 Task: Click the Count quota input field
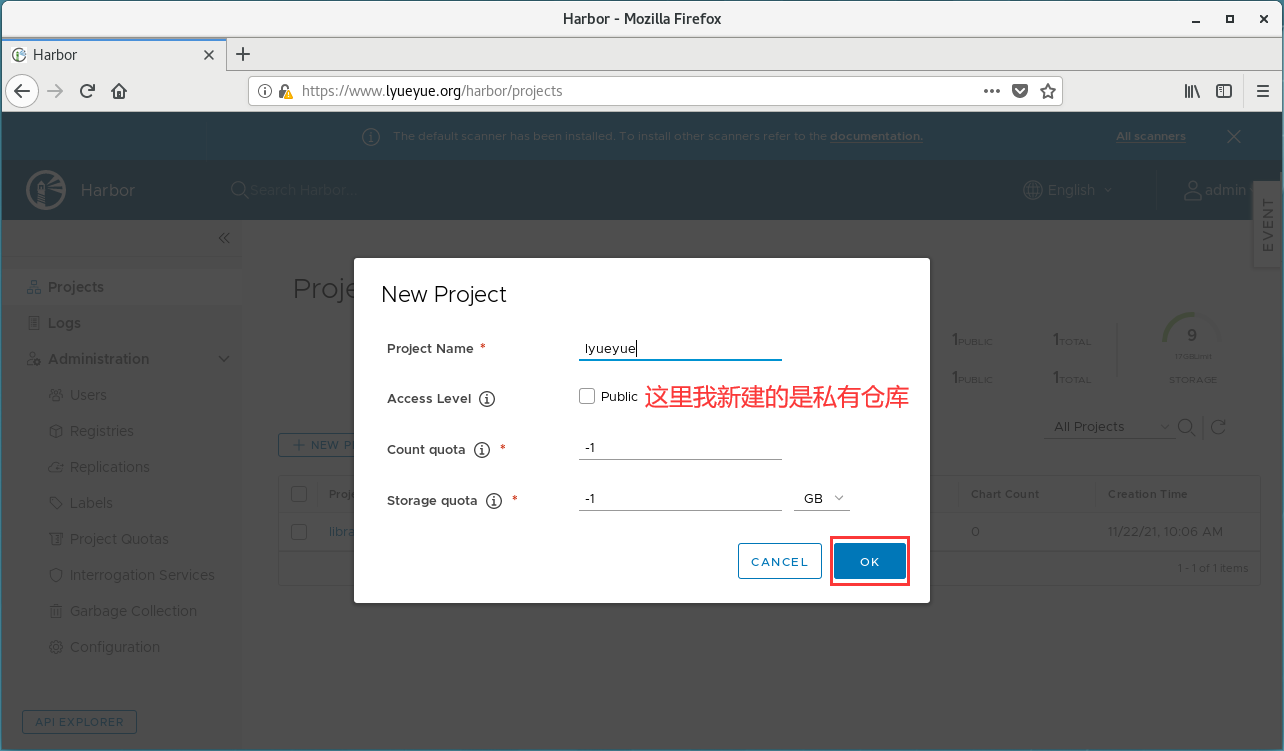[680, 448]
